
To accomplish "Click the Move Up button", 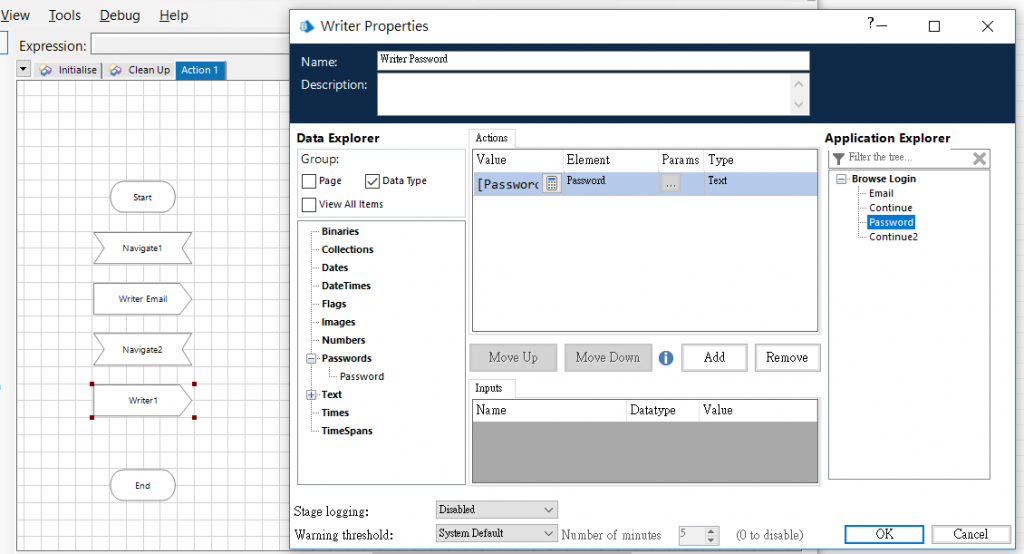I will pos(513,357).
